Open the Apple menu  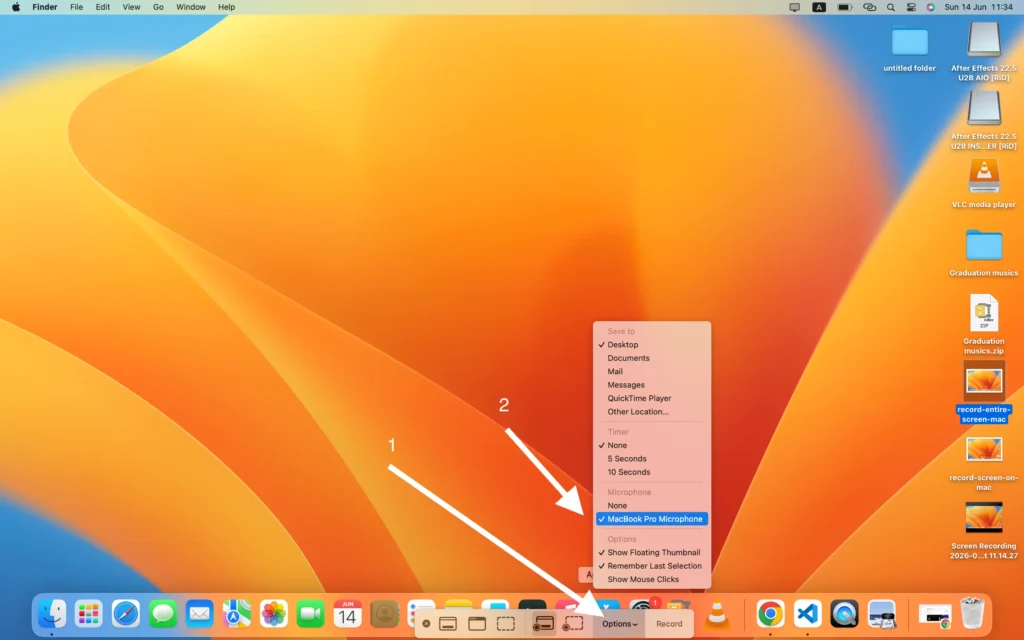click(16, 7)
